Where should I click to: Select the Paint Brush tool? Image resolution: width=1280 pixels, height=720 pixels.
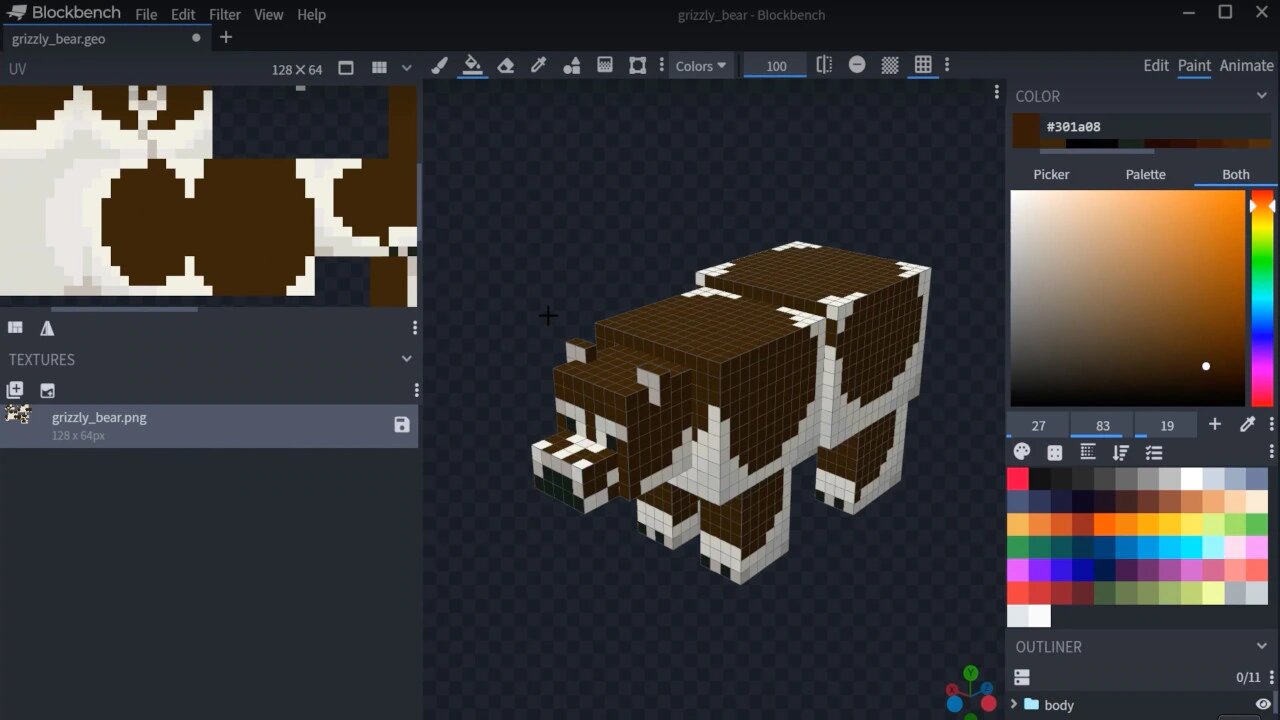point(439,66)
